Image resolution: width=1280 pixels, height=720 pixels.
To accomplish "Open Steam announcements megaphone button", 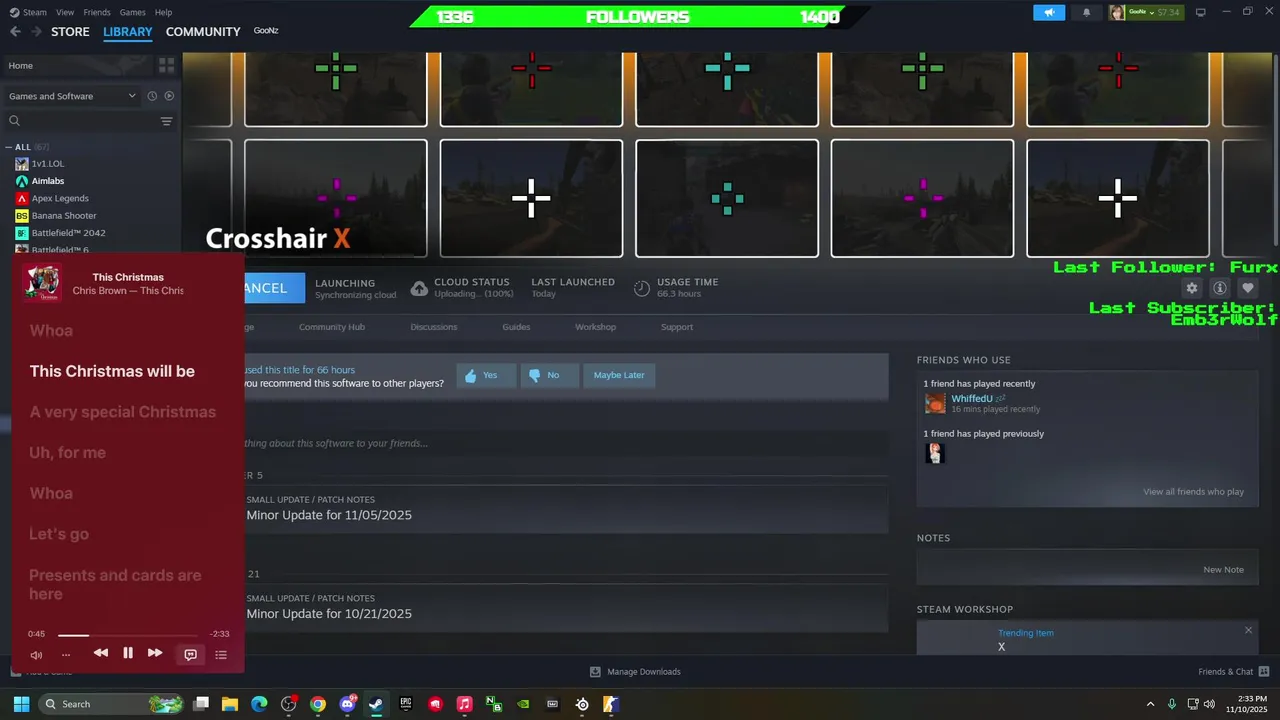I will tap(1049, 13).
